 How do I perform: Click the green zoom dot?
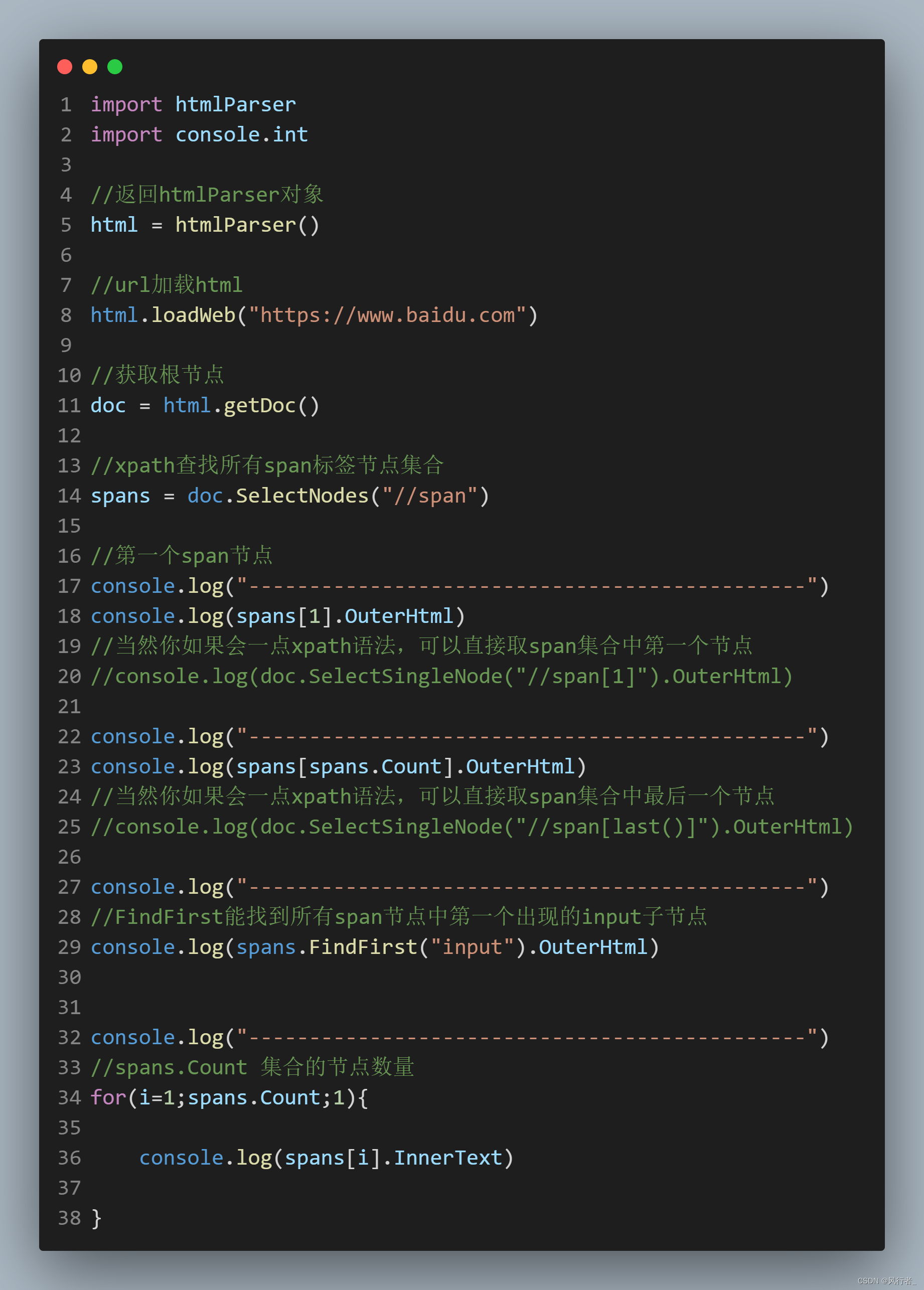click(x=114, y=67)
